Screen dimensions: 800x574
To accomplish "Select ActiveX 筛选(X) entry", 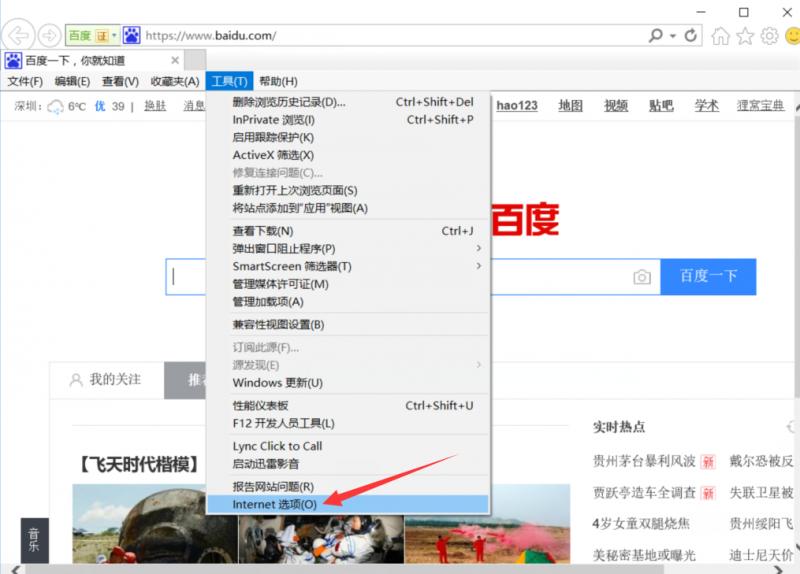I will (348, 155).
